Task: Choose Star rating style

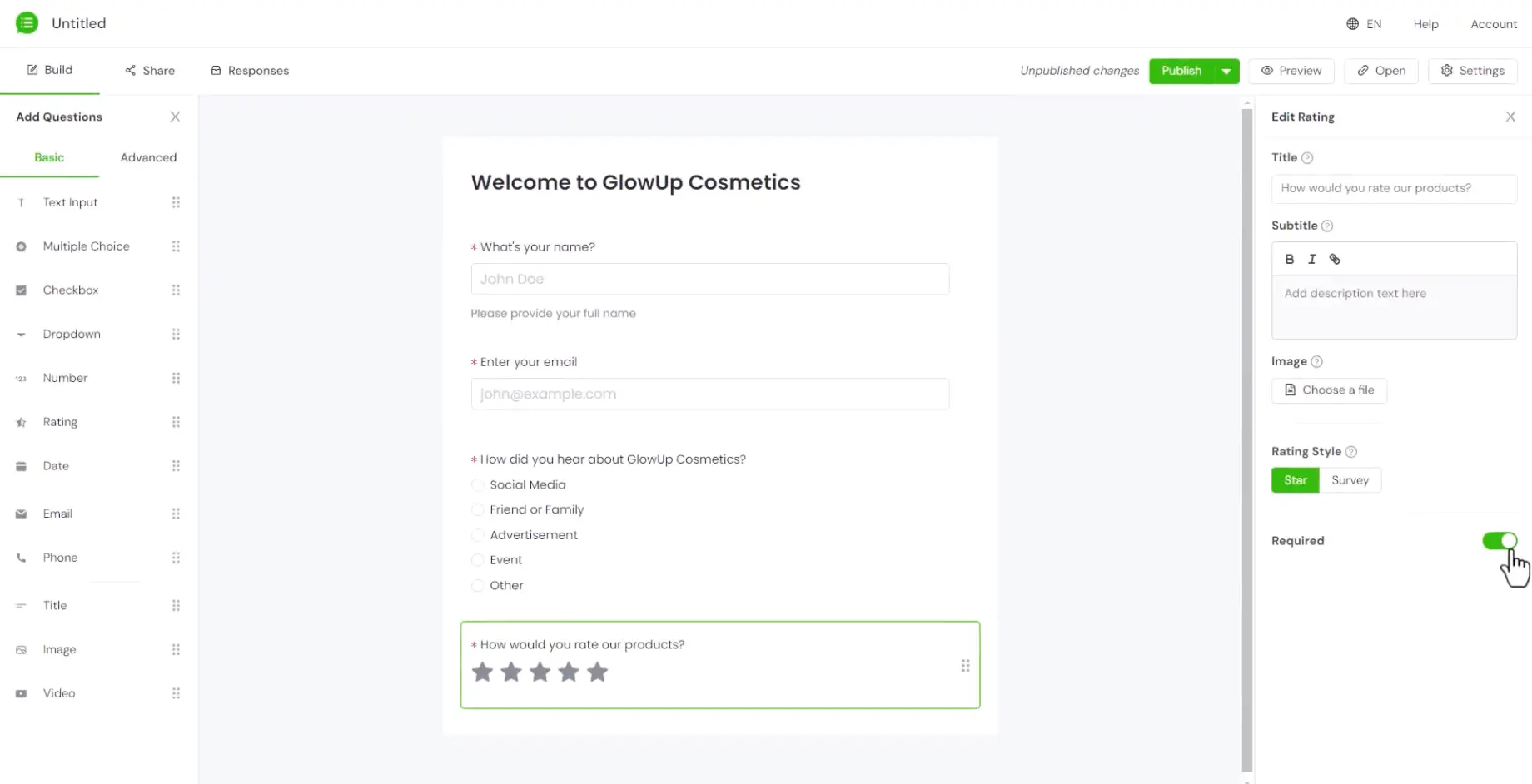Action: [x=1295, y=480]
